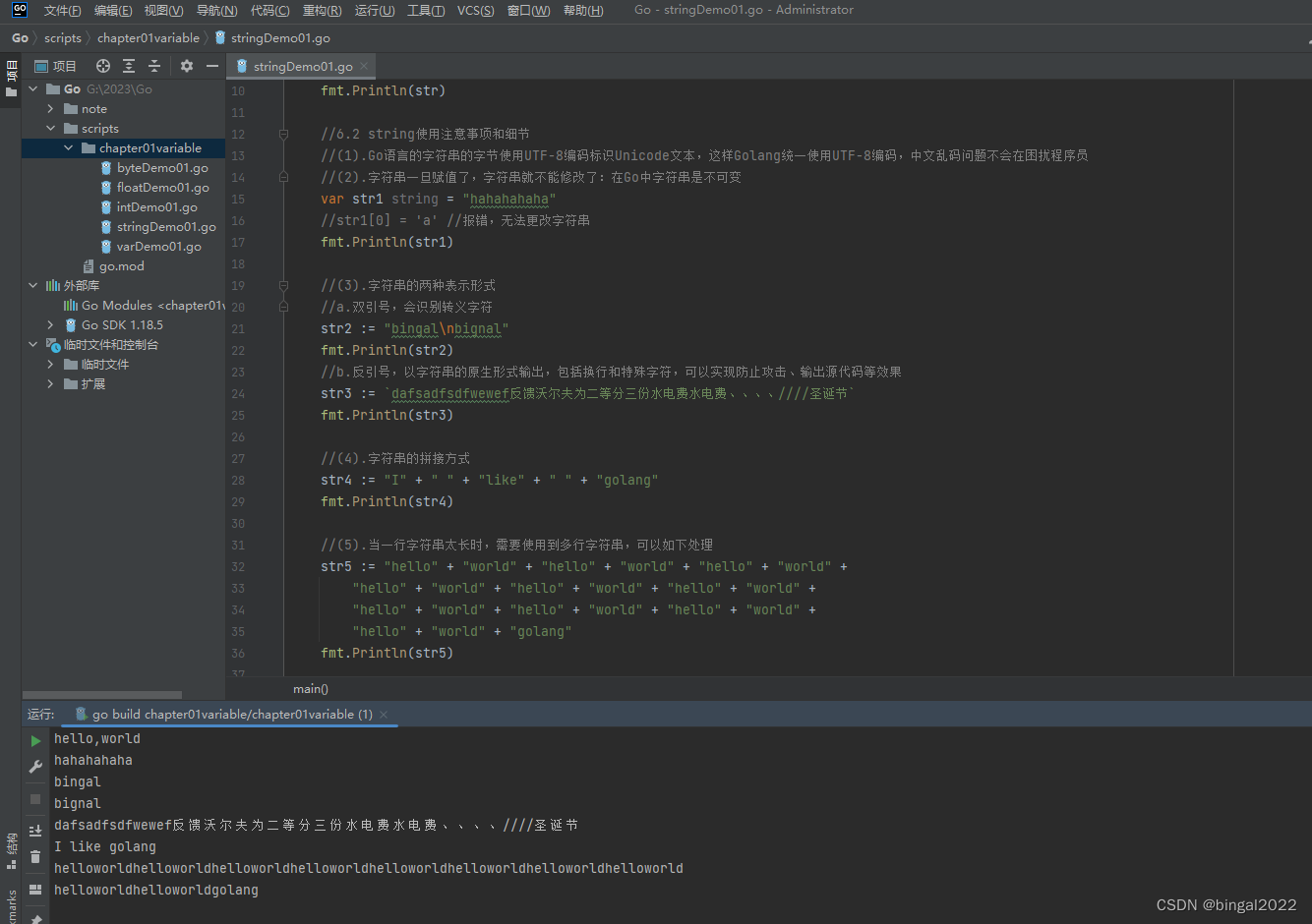
Task: Click "hello,world" output line
Action: click(97, 738)
